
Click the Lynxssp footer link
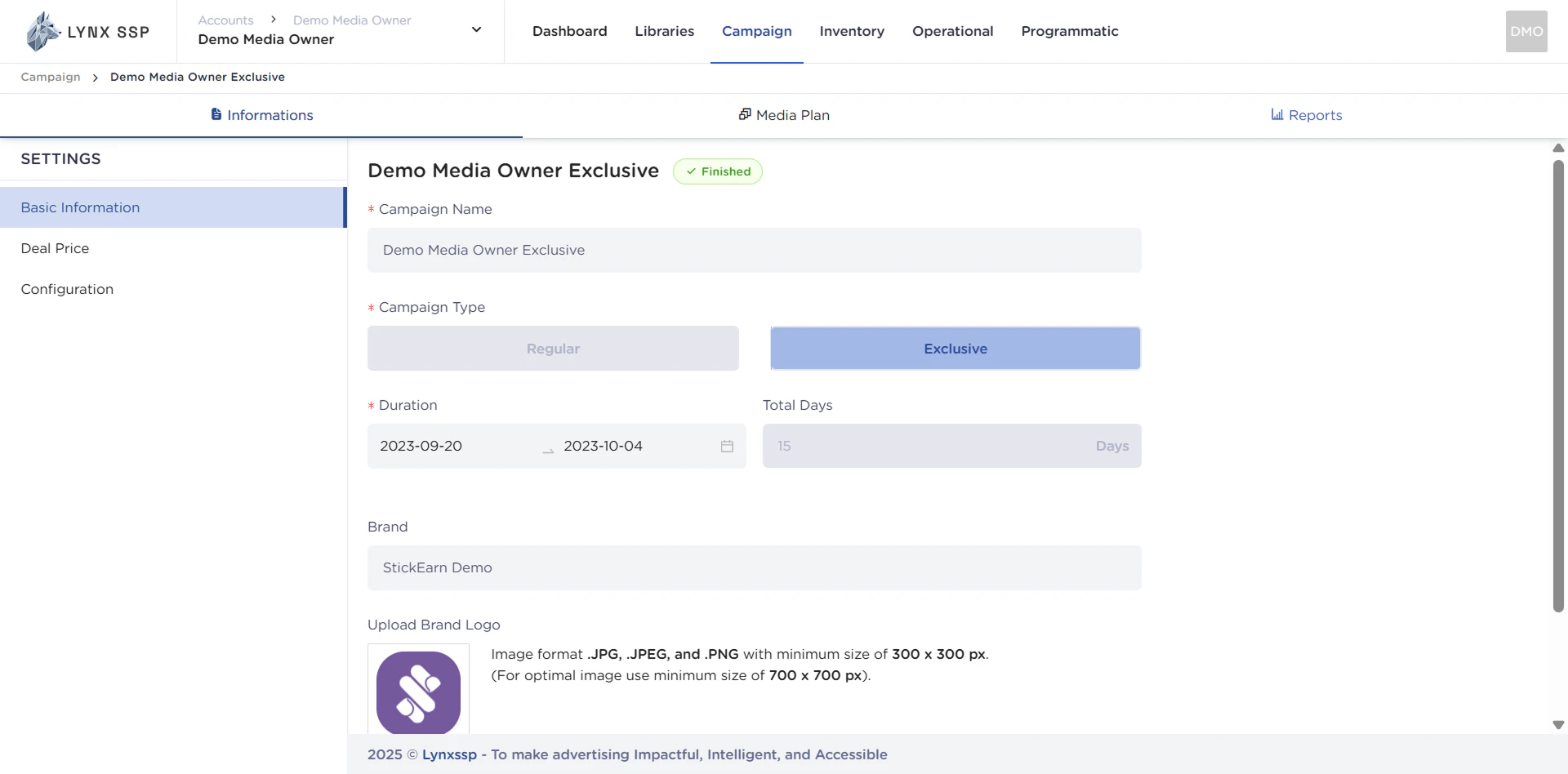click(450, 754)
